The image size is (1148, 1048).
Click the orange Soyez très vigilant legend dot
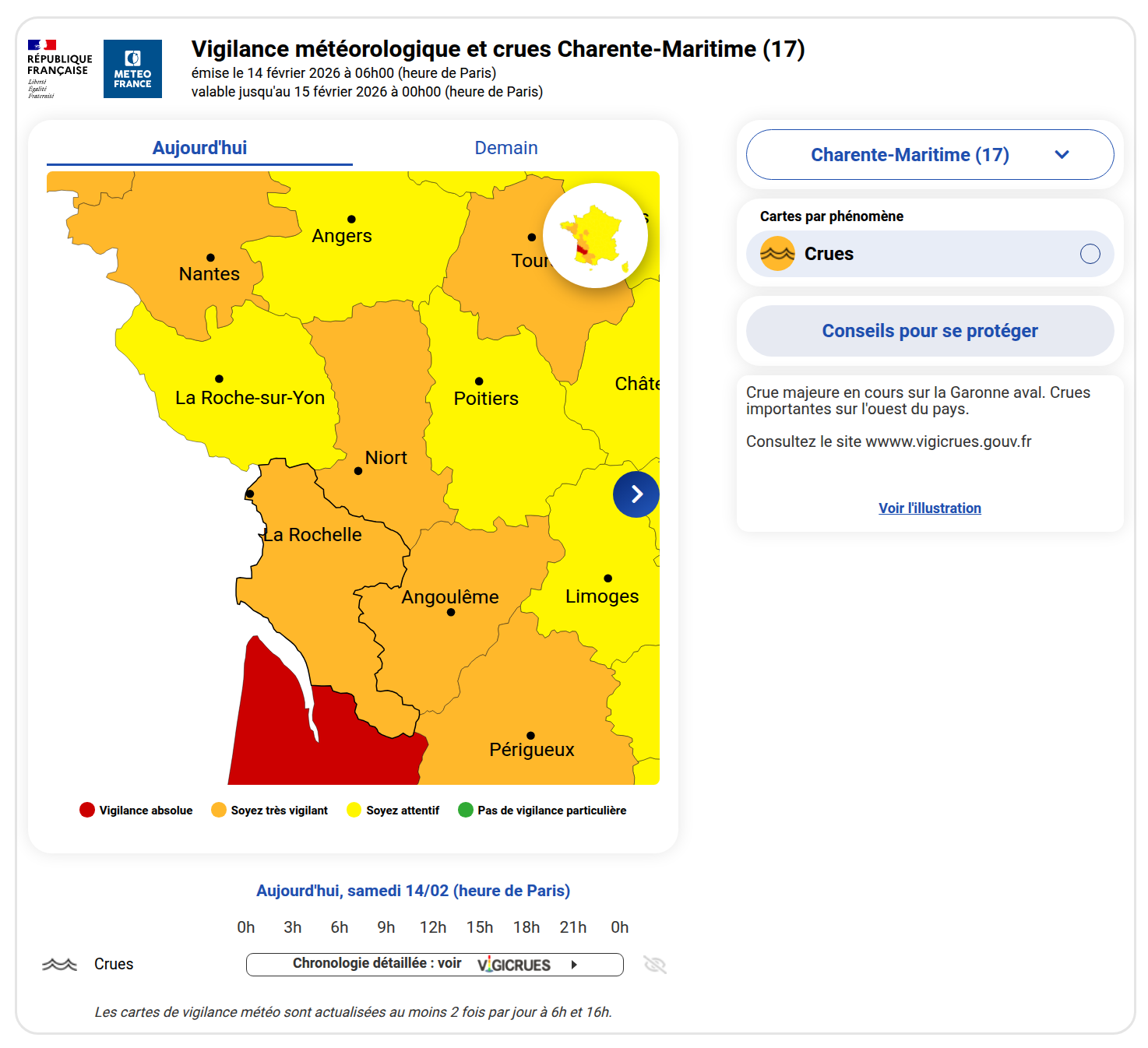pos(219,810)
